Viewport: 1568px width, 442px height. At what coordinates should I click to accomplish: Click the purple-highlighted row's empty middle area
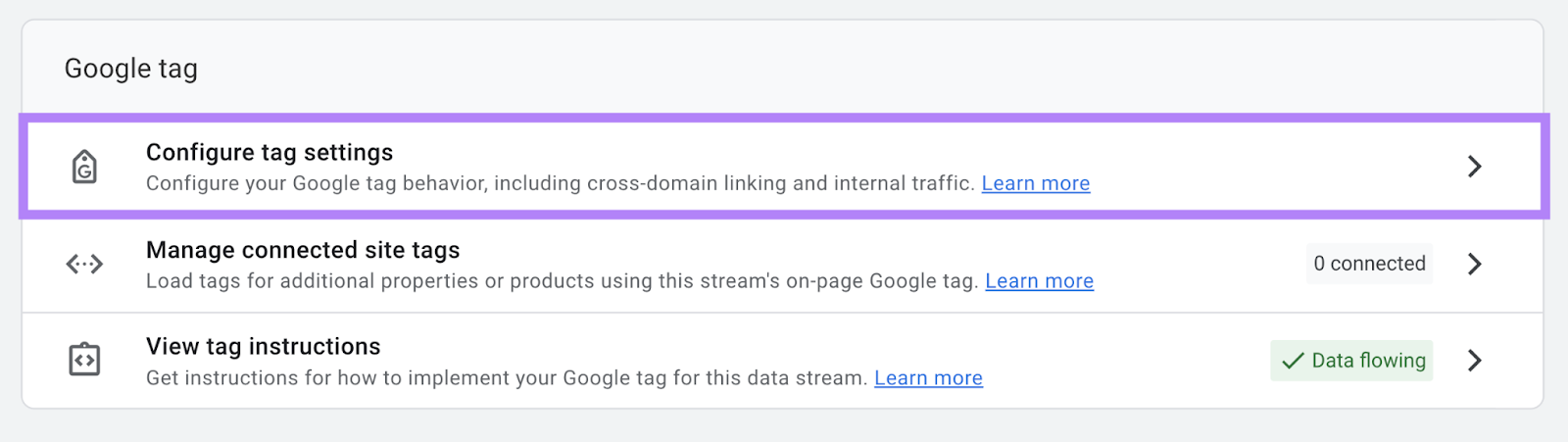click(1274, 167)
